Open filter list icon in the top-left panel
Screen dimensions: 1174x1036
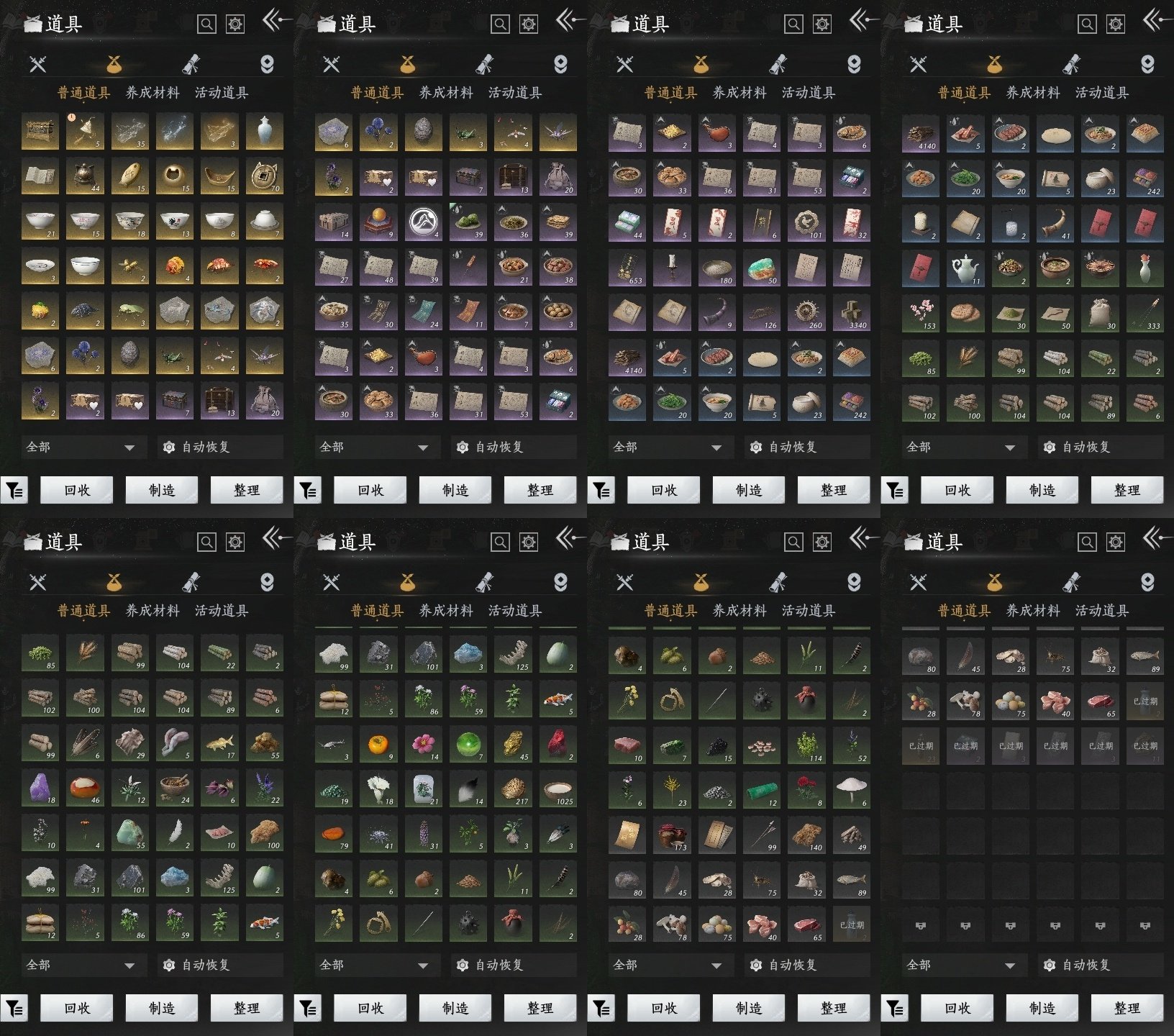tap(14, 491)
